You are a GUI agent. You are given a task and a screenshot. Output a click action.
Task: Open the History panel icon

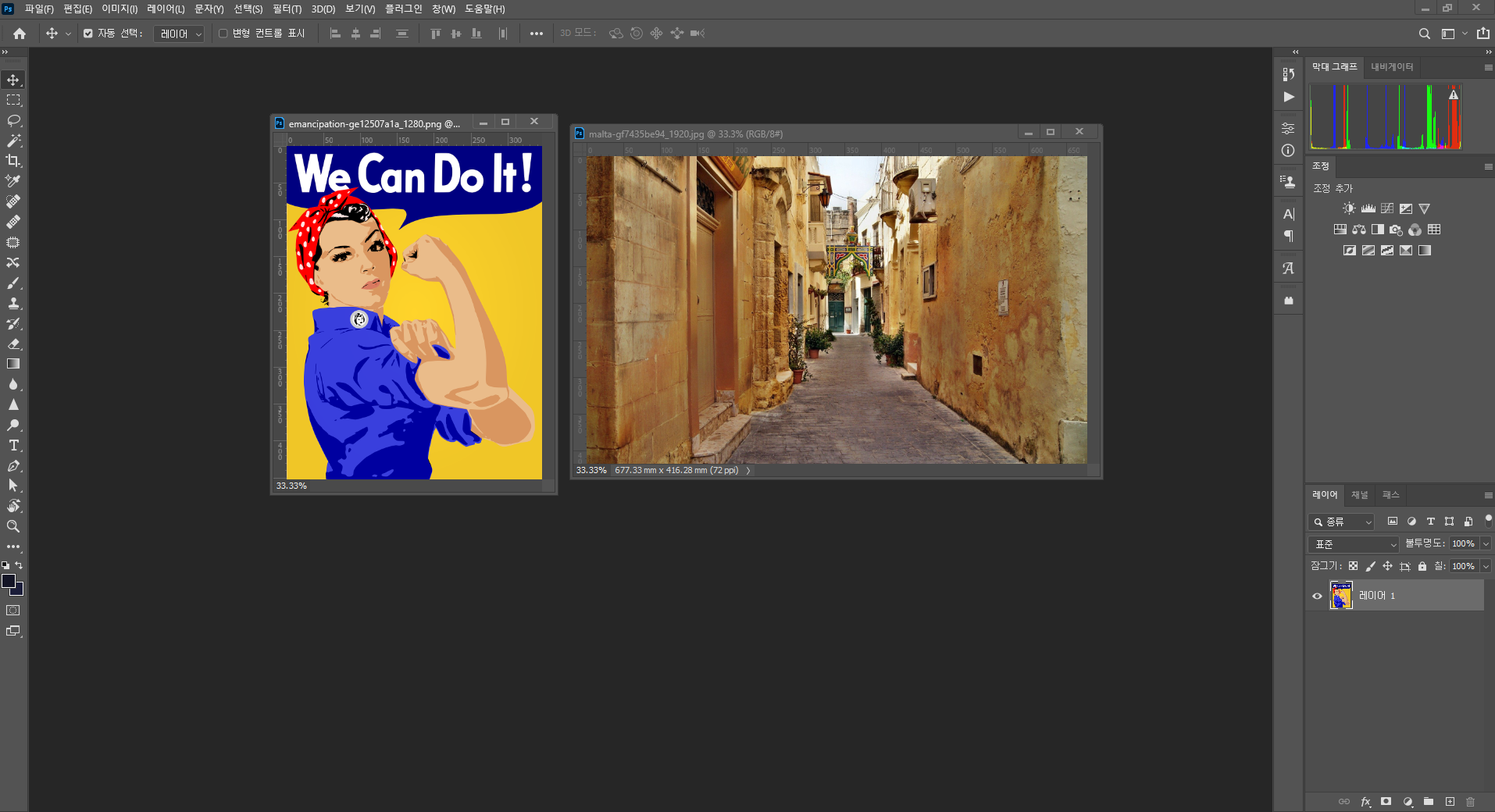tap(1289, 74)
